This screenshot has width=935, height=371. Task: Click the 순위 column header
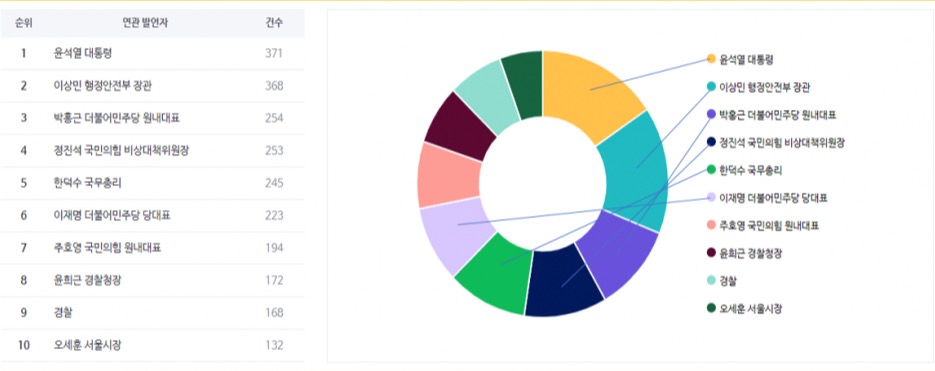(24, 23)
